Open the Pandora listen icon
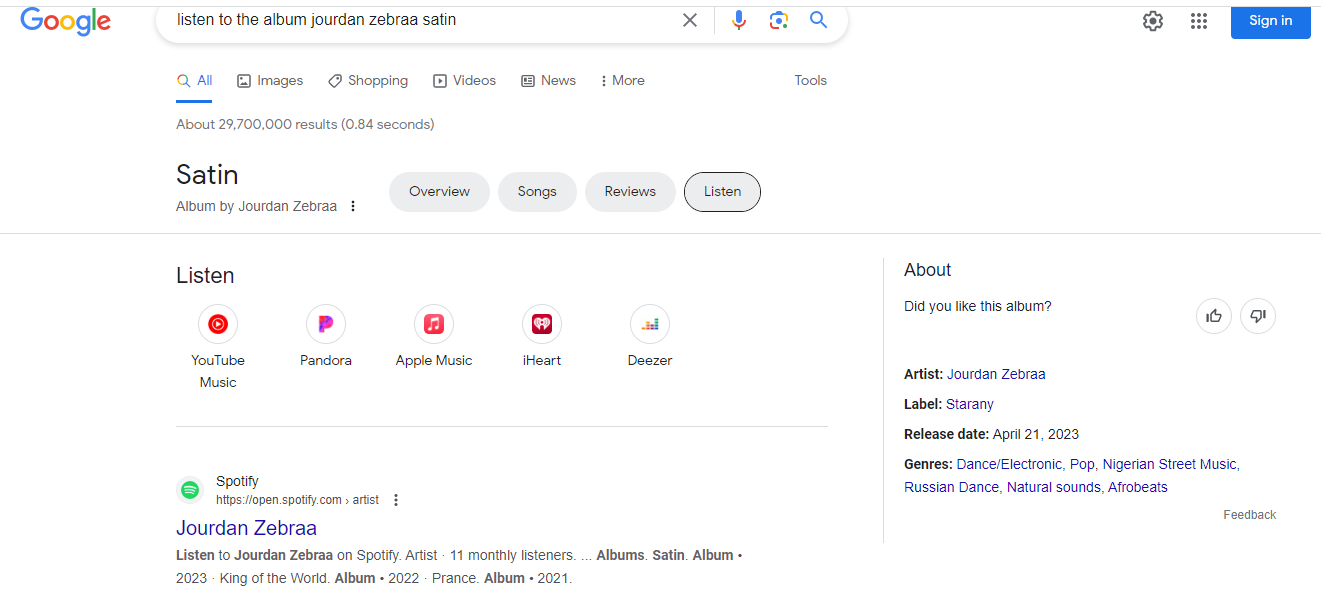This screenshot has width=1321, height=591. pos(326,324)
